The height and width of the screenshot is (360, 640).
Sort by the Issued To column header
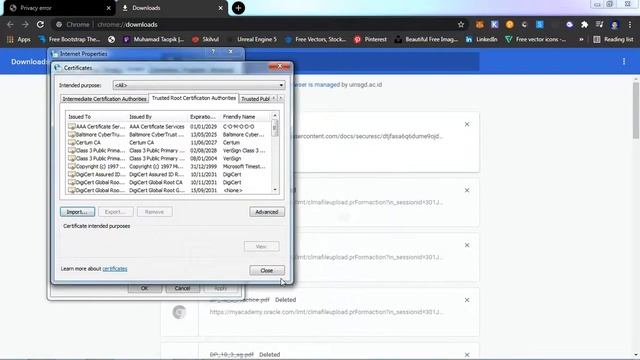click(x=96, y=117)
